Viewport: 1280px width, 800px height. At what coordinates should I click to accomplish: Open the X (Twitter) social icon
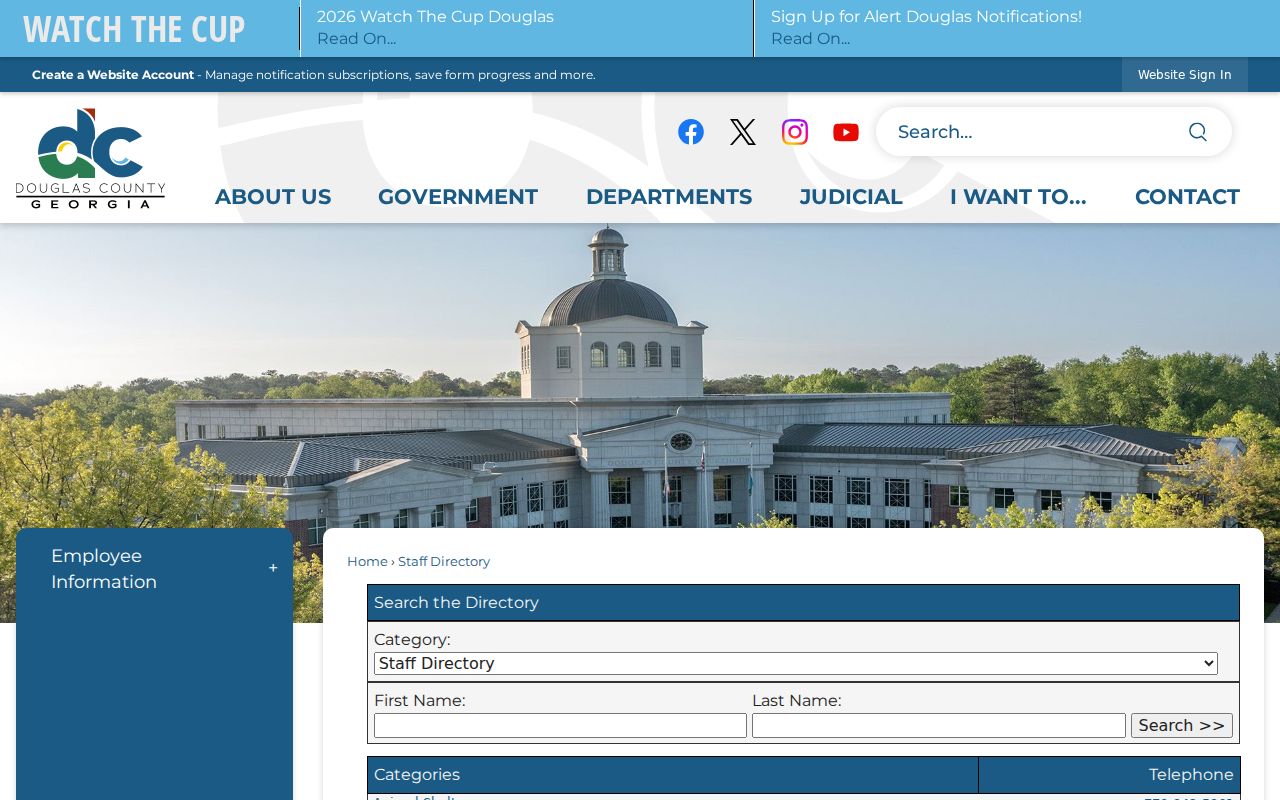pos(743,132)
